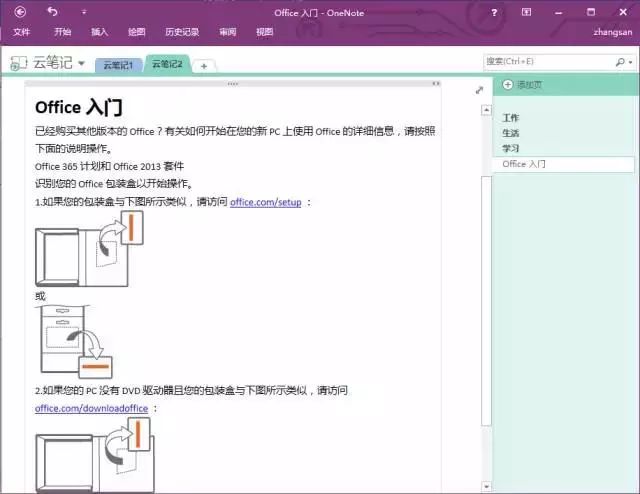Switch to the 开始 ribbon tab

(x=62, y=32)
